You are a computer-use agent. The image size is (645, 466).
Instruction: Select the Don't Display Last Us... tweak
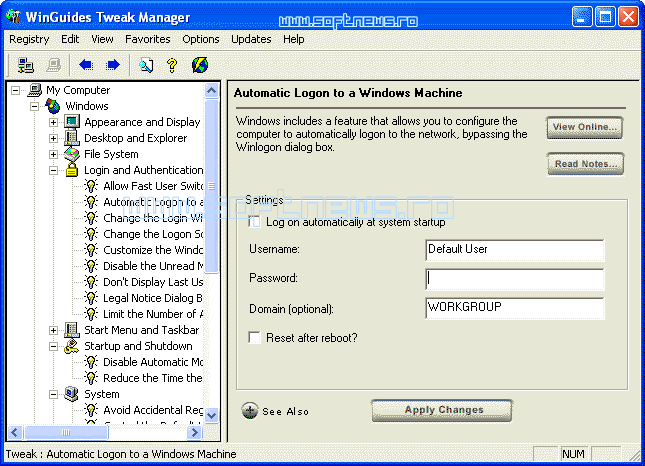[x=153, y=282]
